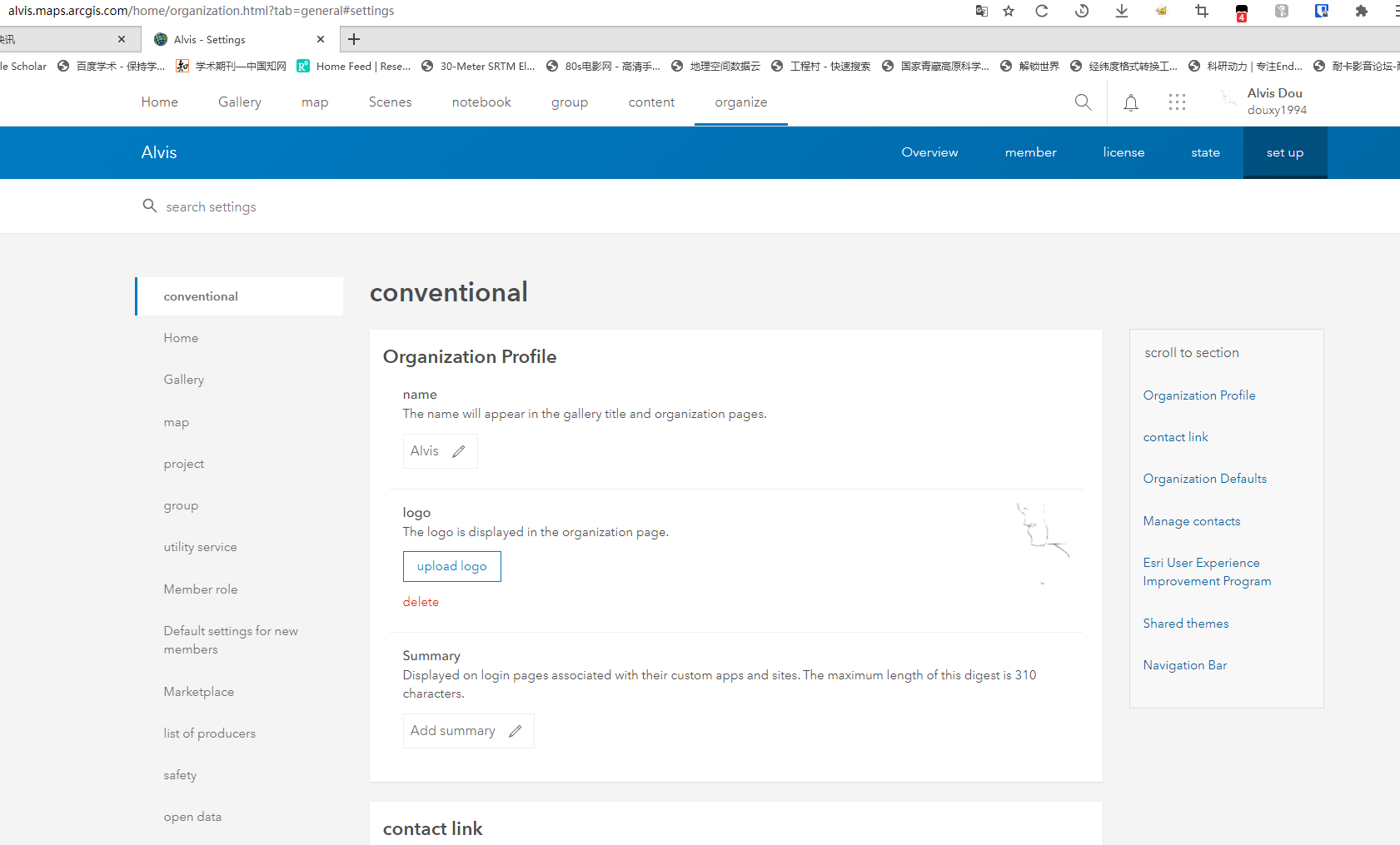
Task: Open downloads via the download arrow icon
Action: click(1122, 11)
